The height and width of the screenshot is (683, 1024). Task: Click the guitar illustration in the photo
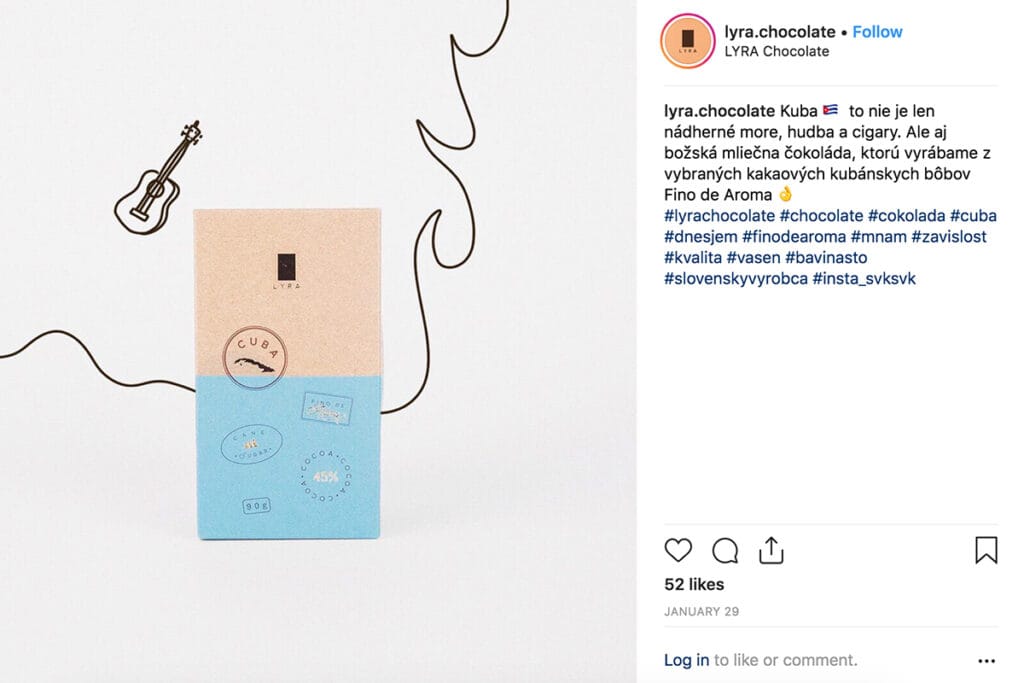158,179
